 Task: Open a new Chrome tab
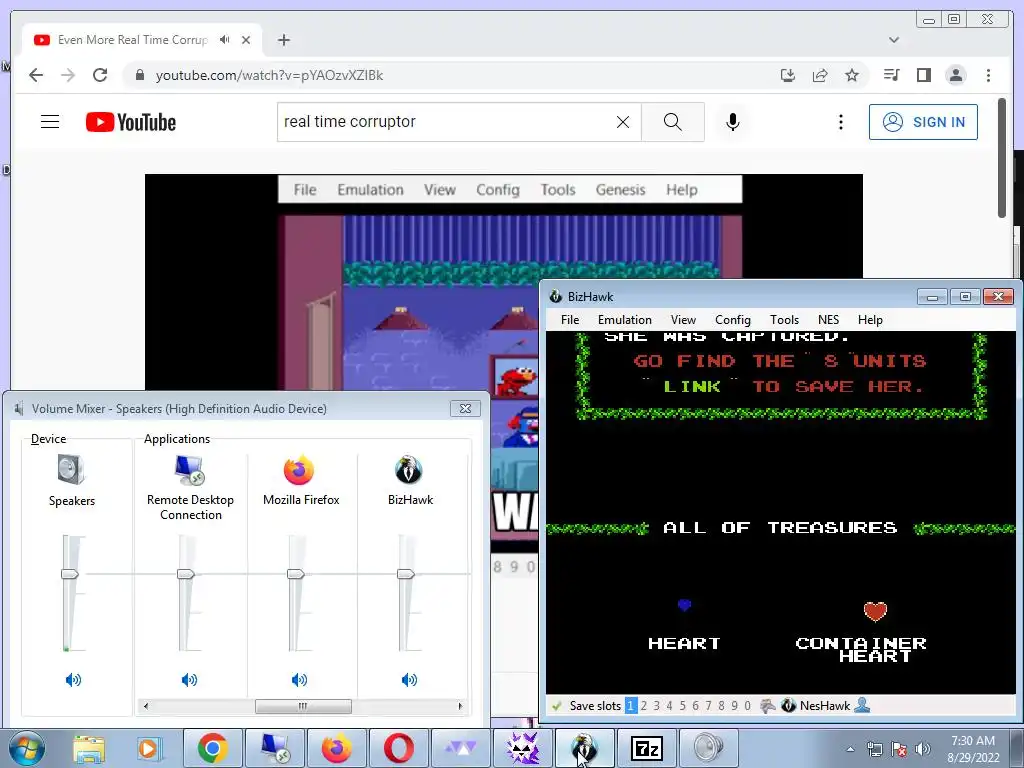pos(283,40)
